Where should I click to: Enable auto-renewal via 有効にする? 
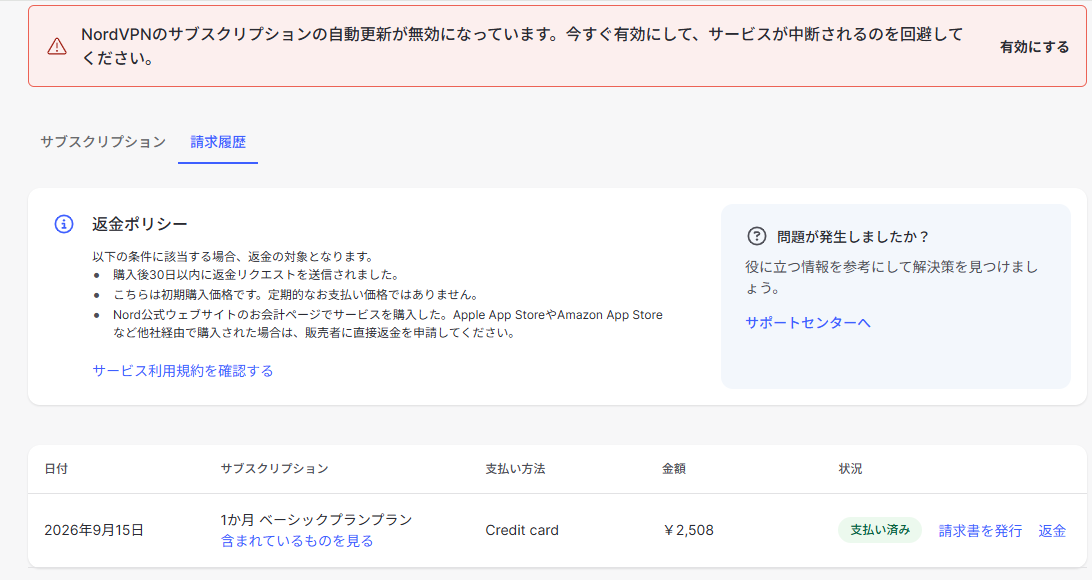[1034, 47]
